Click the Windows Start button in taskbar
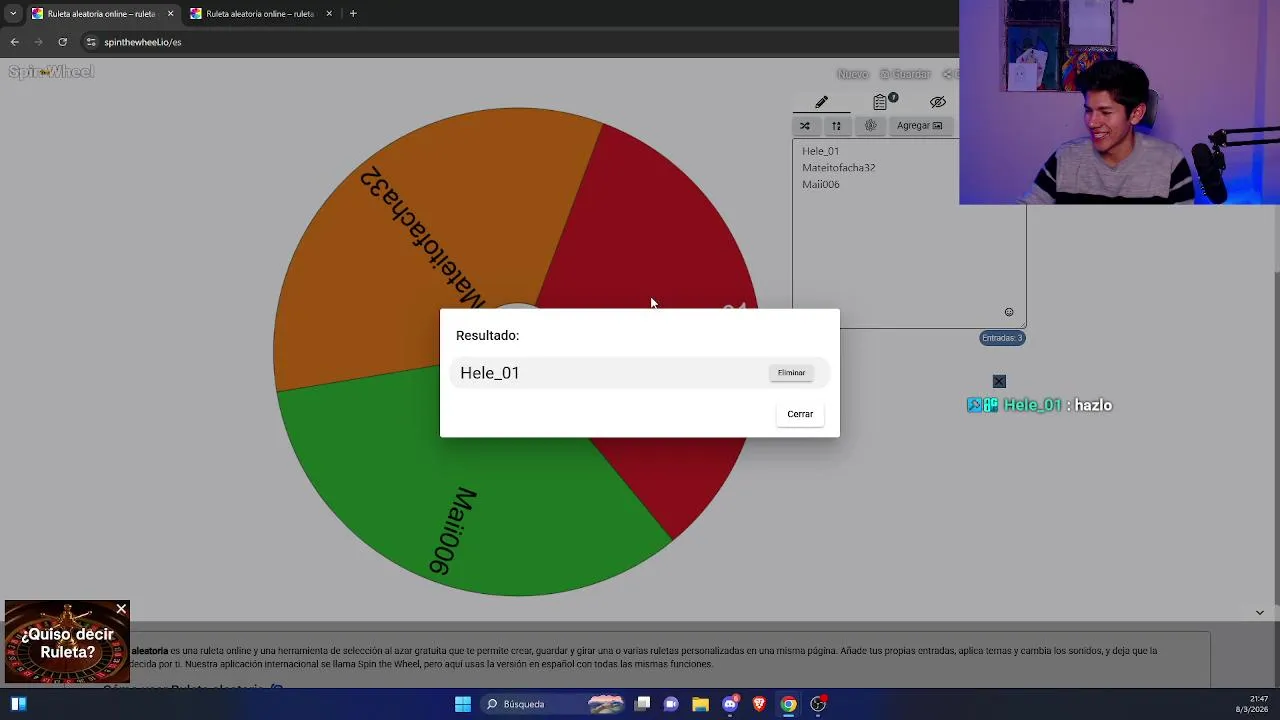The height and width of the screenshot is (720, 1280). [x=463, y=704]
